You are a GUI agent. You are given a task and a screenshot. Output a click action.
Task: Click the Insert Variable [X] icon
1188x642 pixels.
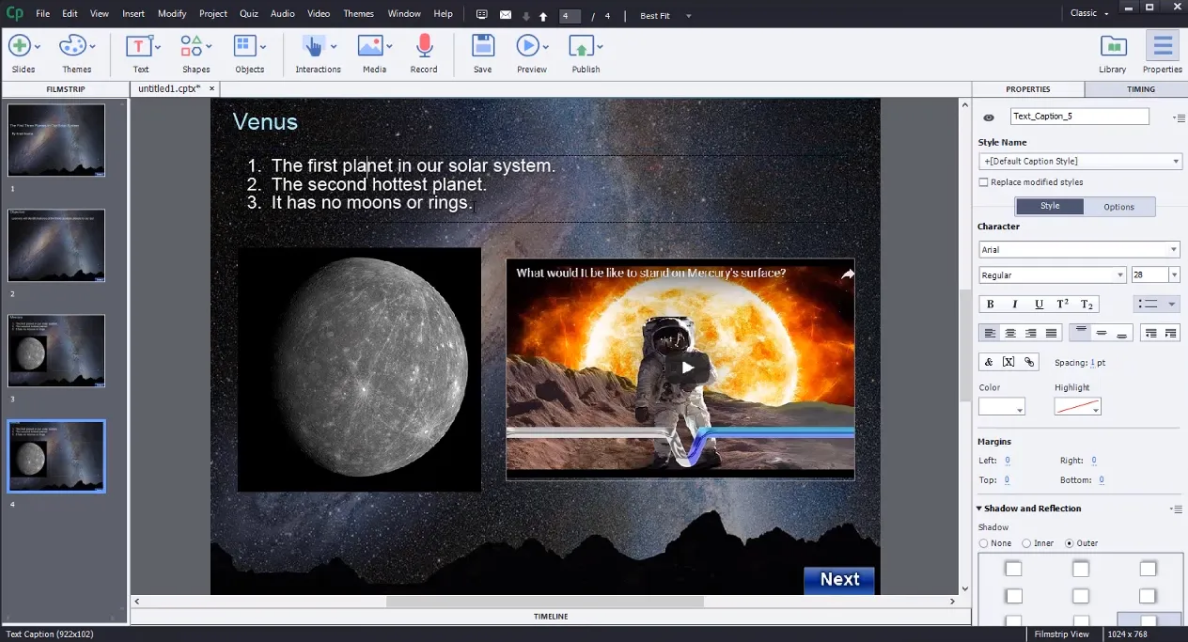pos(1008,362)
